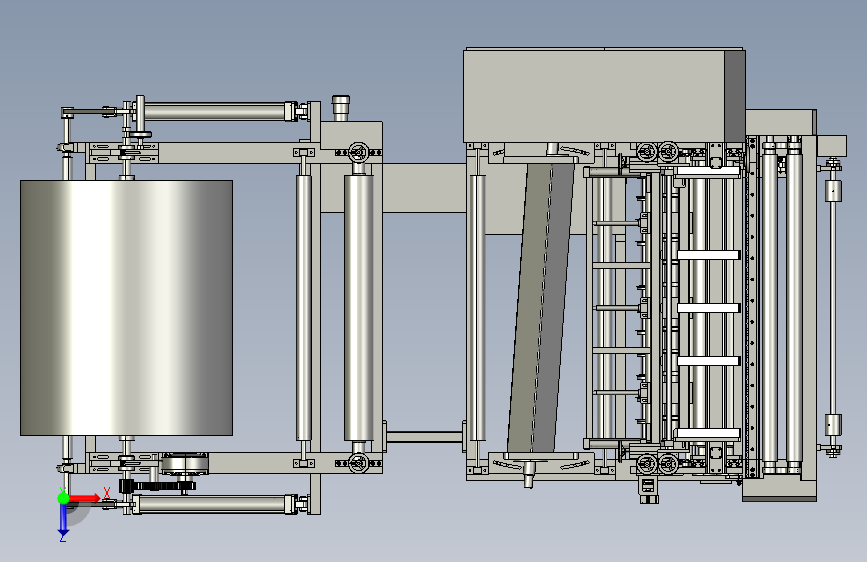Select the upper handwheel above the thick roller
Screen dimensions: 867x562
click(359, 152)
